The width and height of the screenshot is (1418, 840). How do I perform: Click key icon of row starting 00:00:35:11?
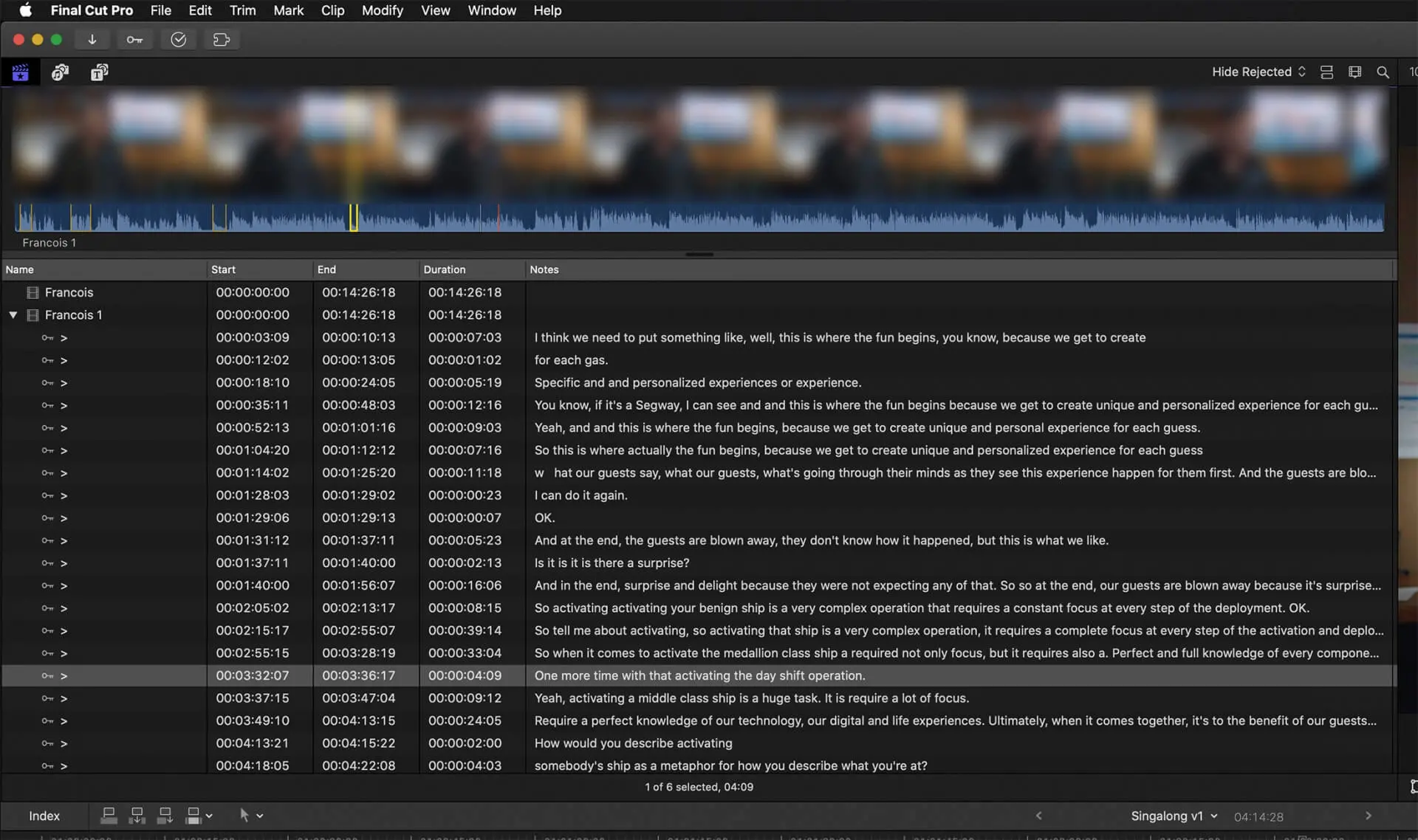coord(48,405)
